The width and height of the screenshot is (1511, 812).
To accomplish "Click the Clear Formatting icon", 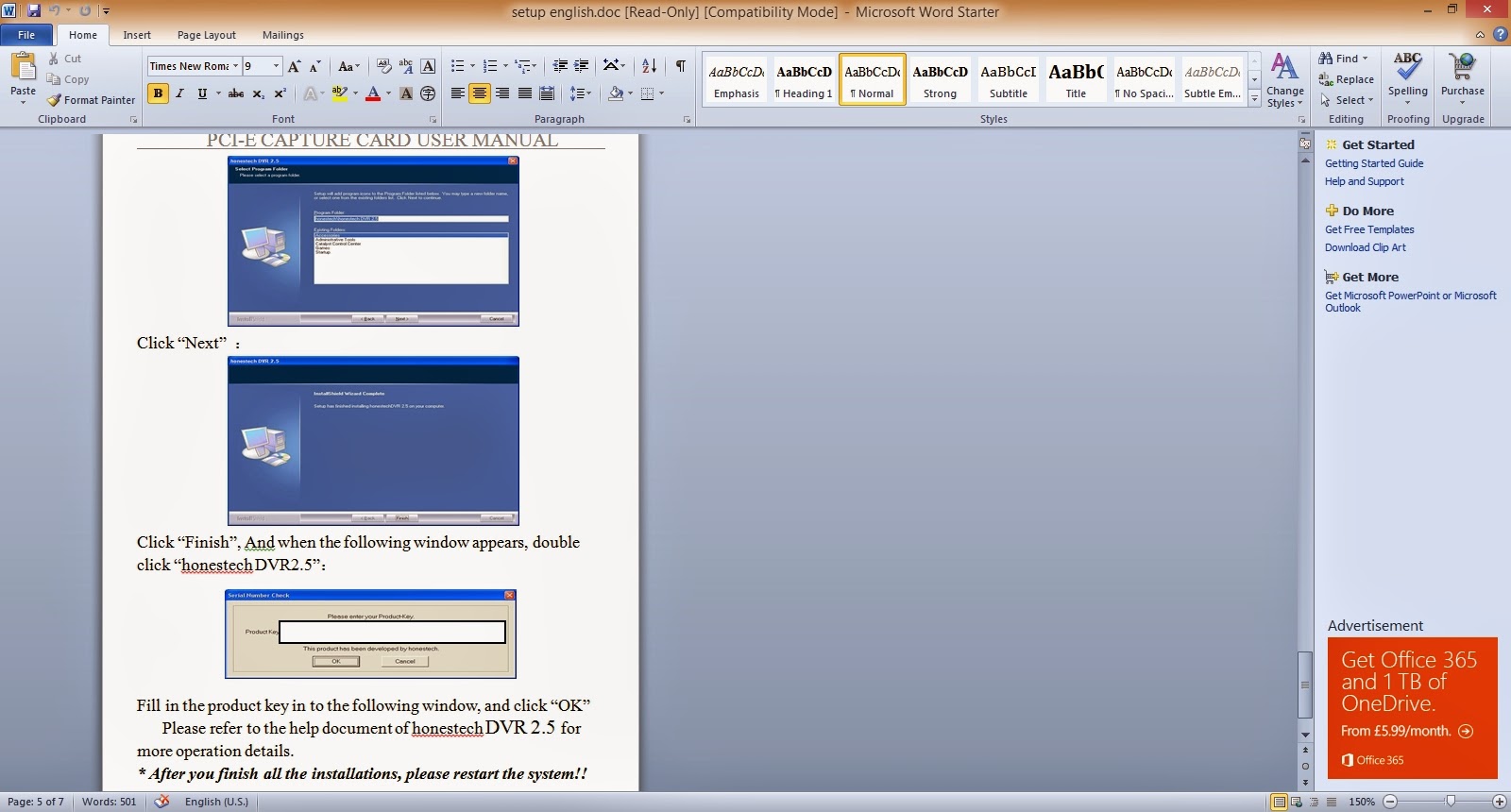I will tap(383, 66).
